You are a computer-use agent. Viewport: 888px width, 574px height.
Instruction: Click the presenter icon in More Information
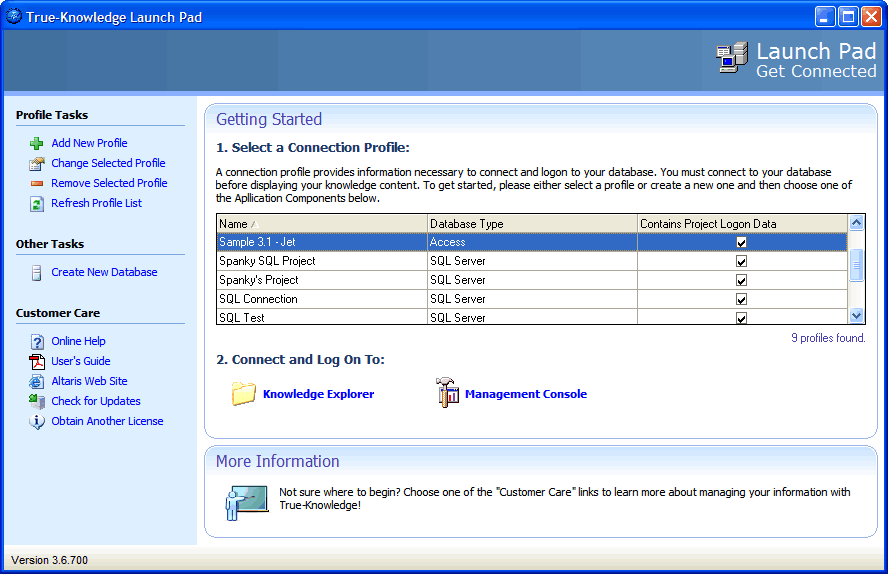[x=246, y=502]
